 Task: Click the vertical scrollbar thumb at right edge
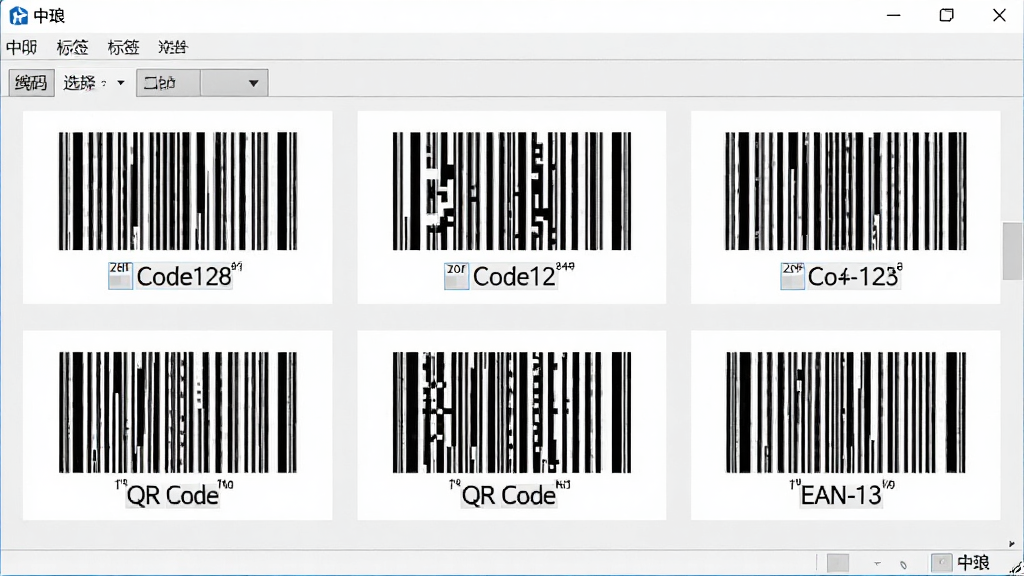[x=1013, y=251]
